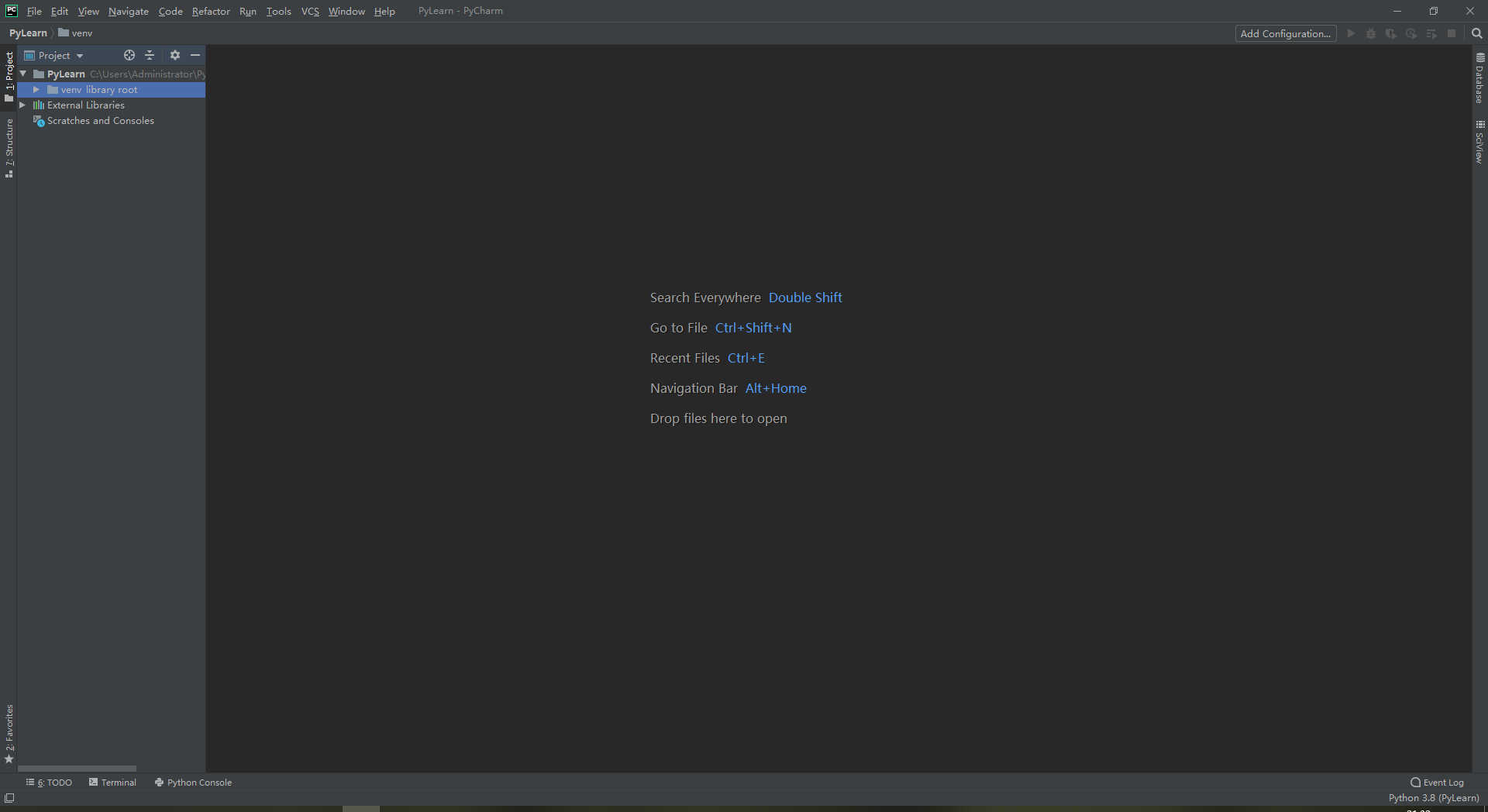Click the Stop square icon
1488x812 pixels.
1452,33
